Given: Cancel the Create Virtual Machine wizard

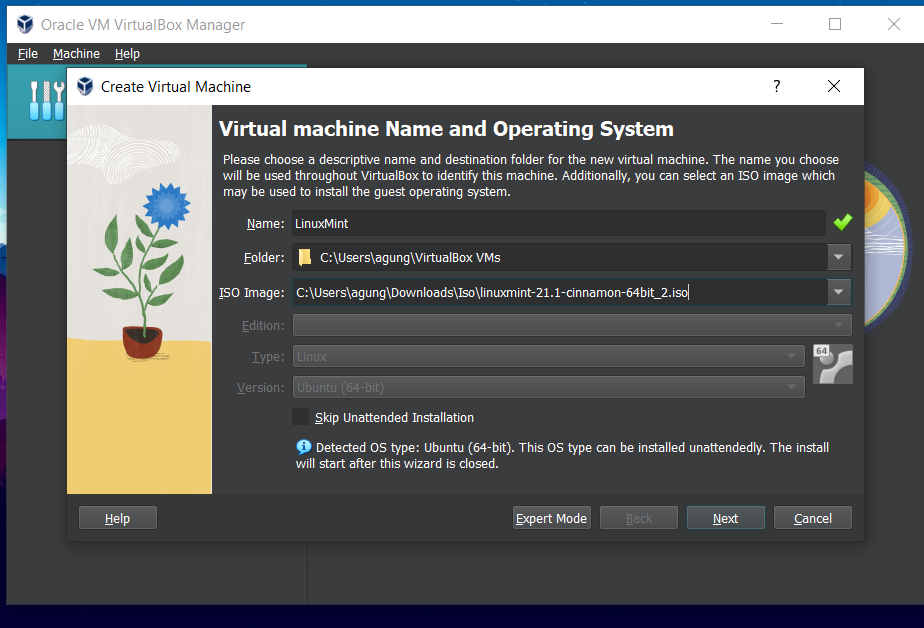Looking at the screenshot, I should click(812, 518).
